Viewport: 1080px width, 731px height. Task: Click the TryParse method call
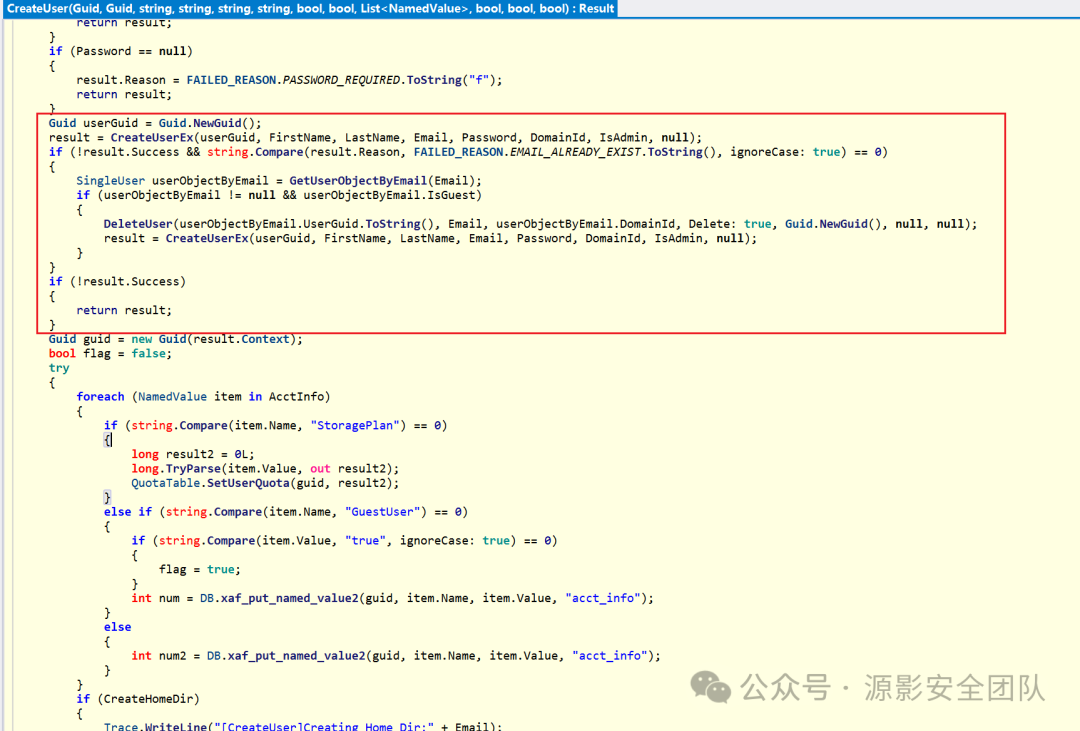pyautogui.click(x=193, y=469)
